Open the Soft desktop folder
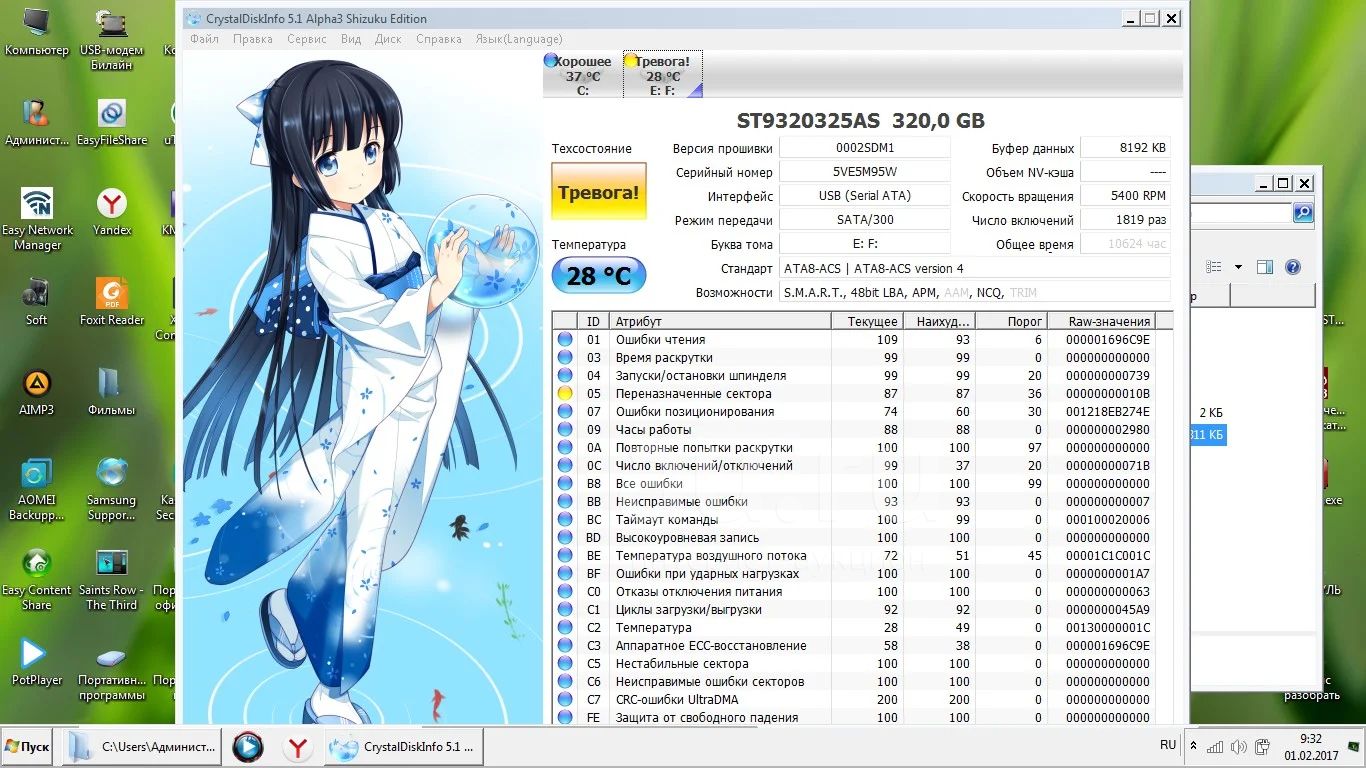1366x768 pixels. point(37,302)
